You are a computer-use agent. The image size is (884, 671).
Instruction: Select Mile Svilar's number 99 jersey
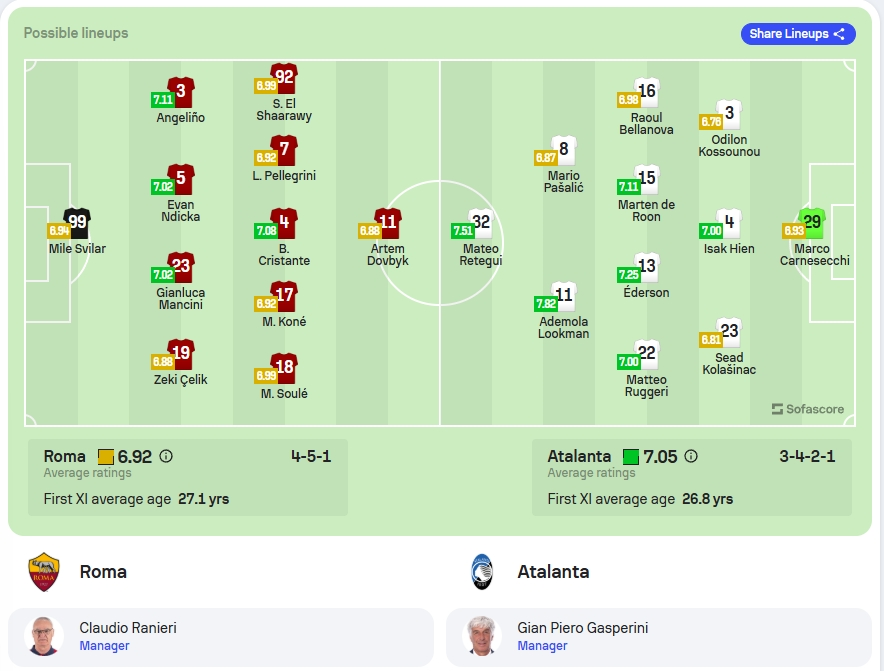(77, 223)
